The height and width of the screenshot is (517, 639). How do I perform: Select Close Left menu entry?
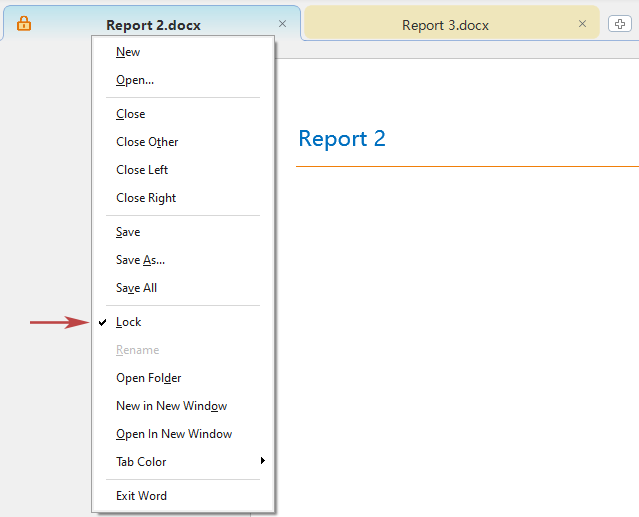click(142, 170)
